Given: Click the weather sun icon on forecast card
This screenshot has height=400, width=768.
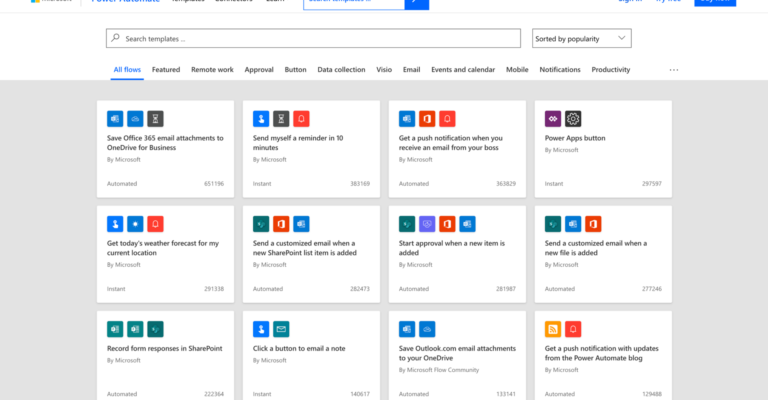Looking at the screenshot, I should click(x=135, y=223).
